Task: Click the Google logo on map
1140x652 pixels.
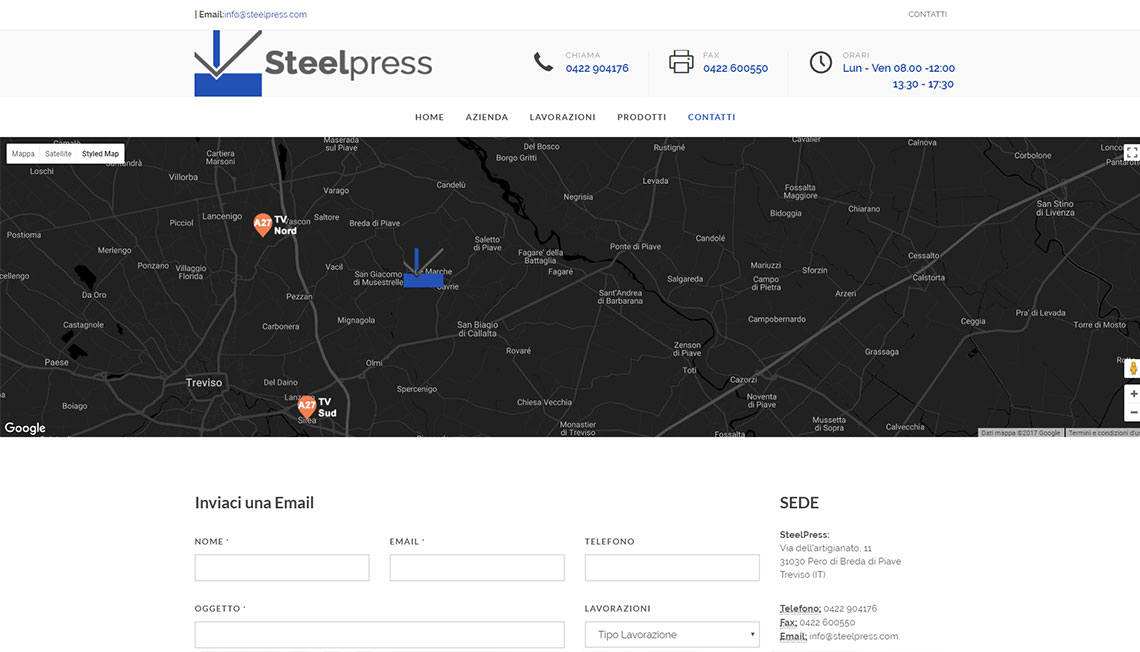Action: 25,427
